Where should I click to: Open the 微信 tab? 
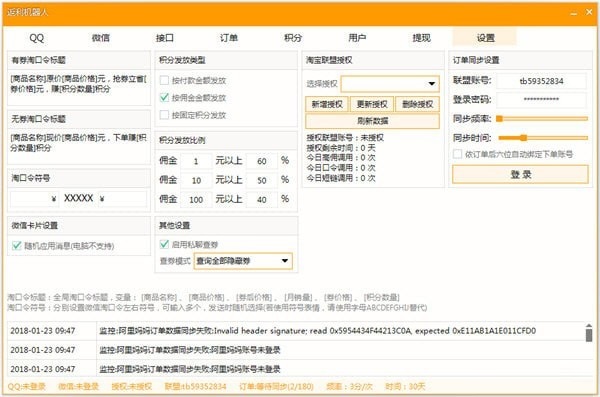(x=101, y=38)
